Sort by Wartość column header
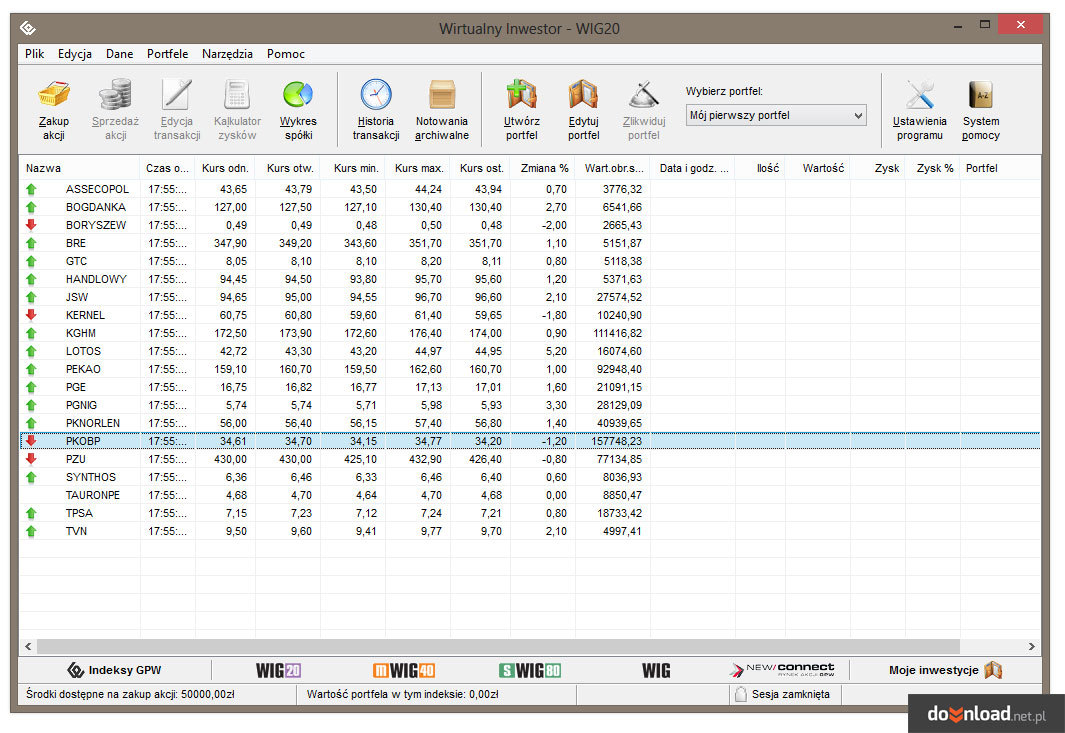 pyautogui.click(x=818, y=168)
